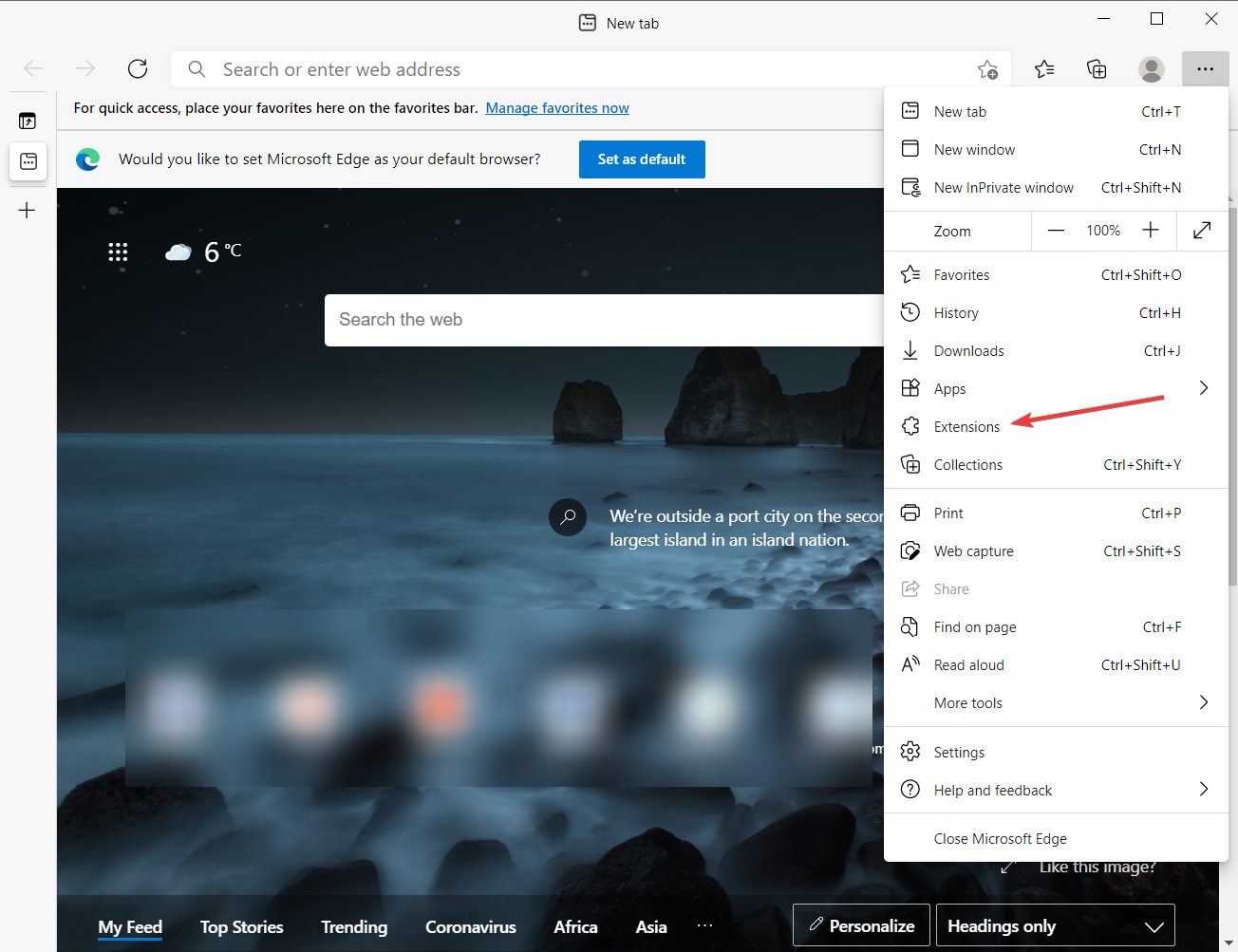Viewport: 1238px width, 952px height.
Task: Choose Close Microsoft Edge
Action: click(1056, 838)
